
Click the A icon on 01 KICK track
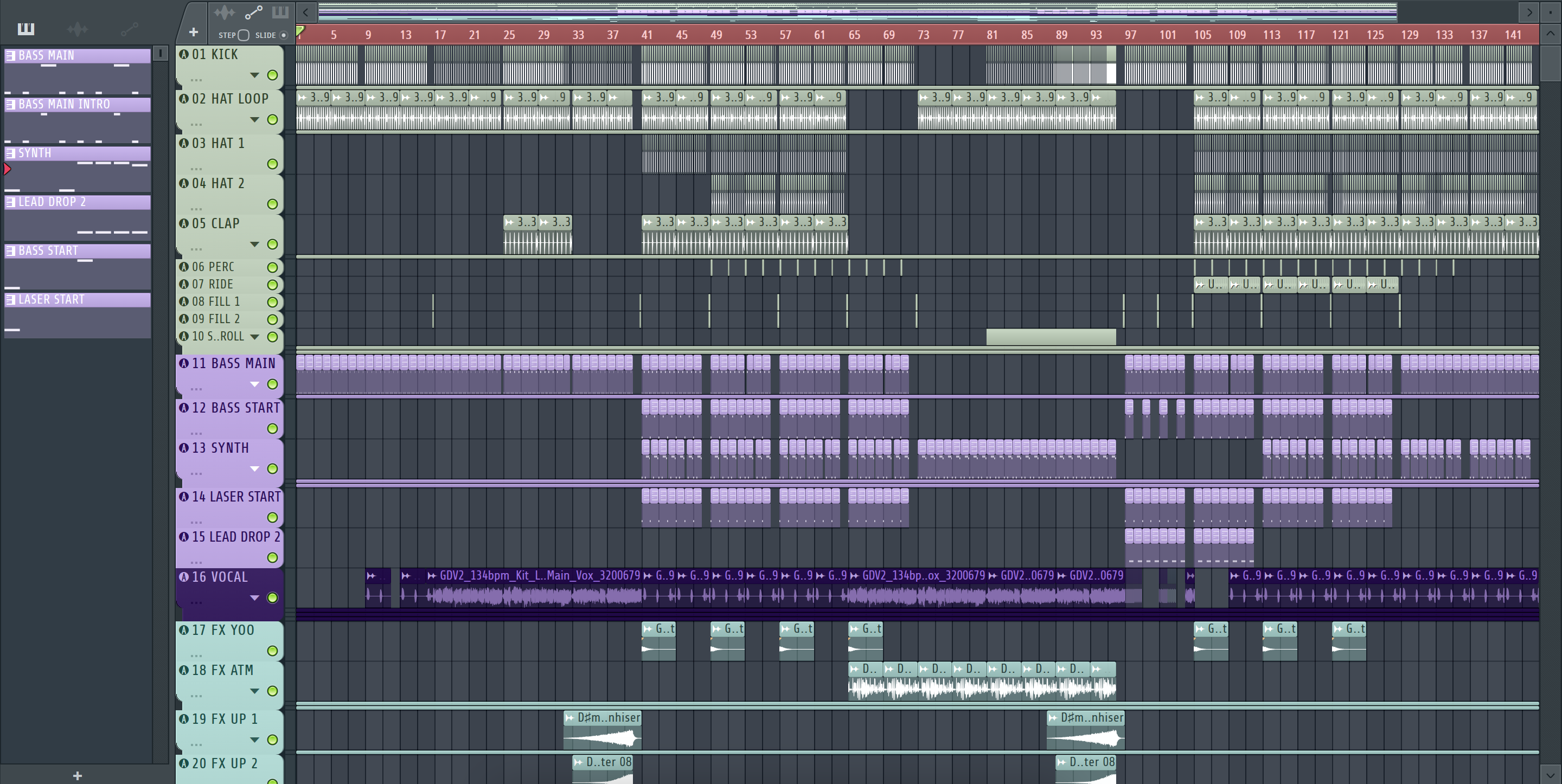click(x=184, y=54)
